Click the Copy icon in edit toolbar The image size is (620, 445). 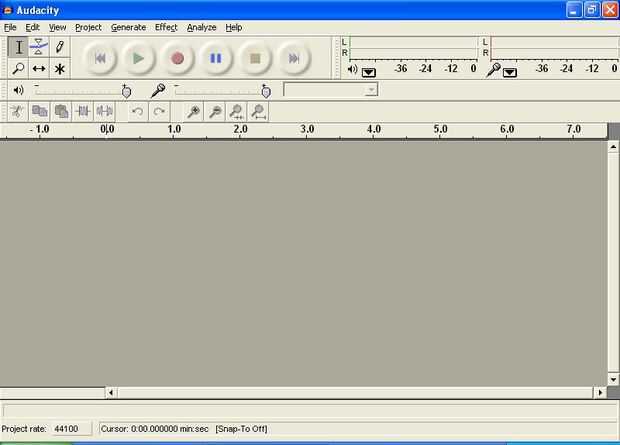point(40,112)
